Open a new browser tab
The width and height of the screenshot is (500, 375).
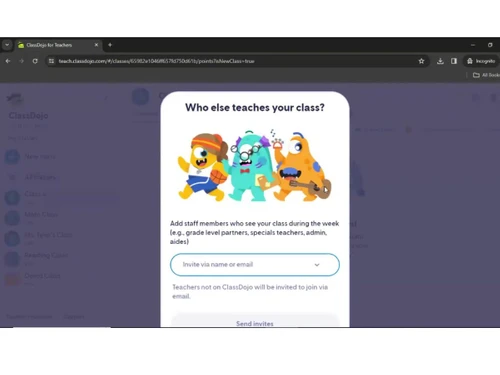pyautogui.click(x=110, y=45)
